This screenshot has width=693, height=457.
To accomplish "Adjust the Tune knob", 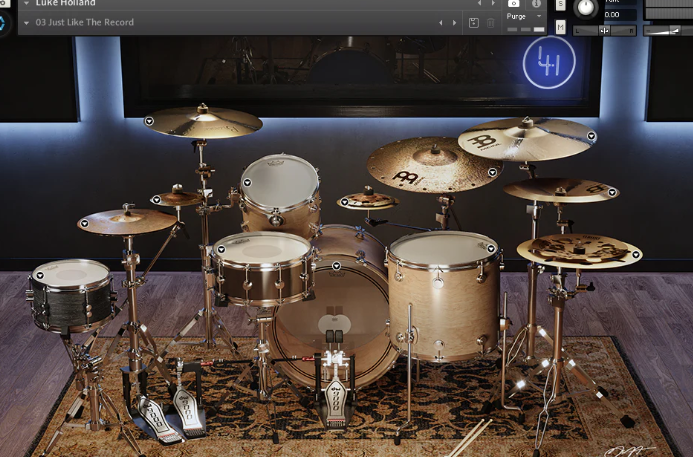I will 586,8.
